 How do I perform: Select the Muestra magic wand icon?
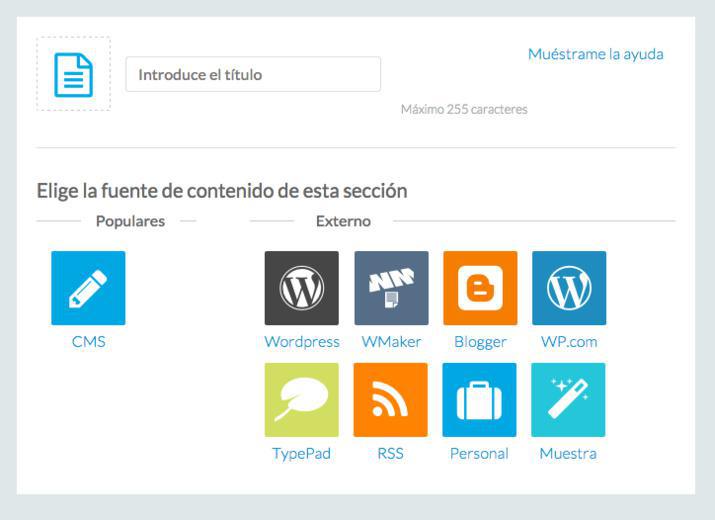click(x=568, y=400)
